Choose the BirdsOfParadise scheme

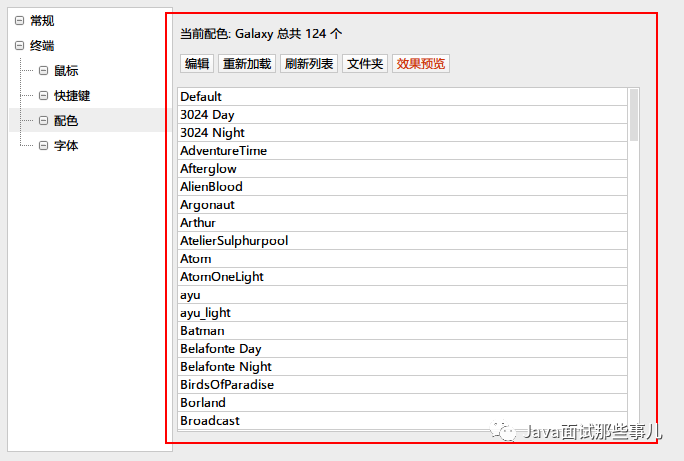pos(403,385)
